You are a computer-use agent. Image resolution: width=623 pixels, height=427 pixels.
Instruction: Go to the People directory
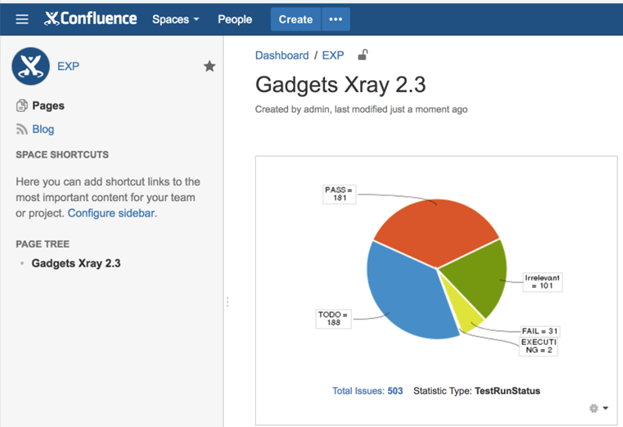point(235,19)
